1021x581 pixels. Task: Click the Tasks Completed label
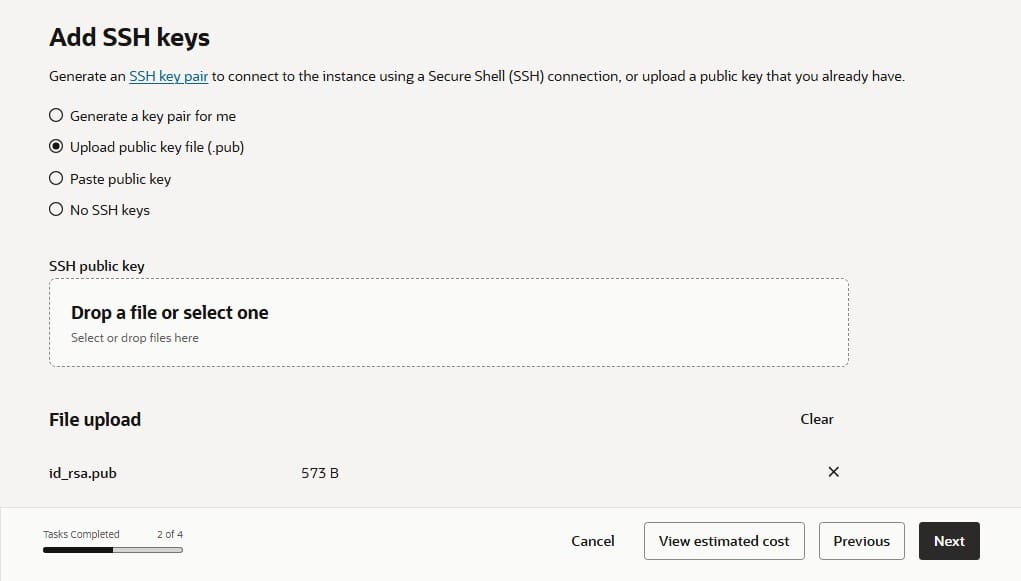point(81,534)
